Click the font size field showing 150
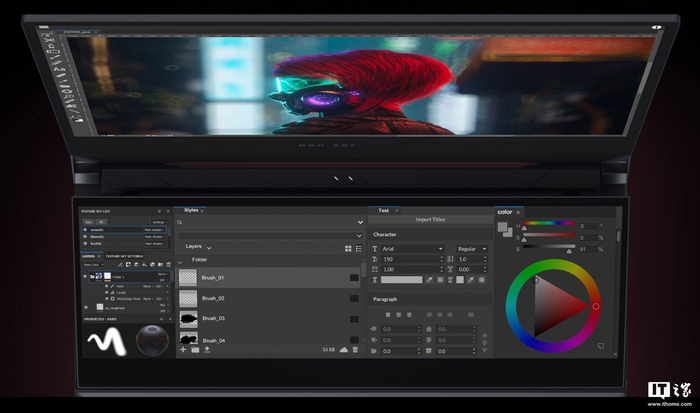The height and width of the screenshot is (413, 700). coord(410,259)
